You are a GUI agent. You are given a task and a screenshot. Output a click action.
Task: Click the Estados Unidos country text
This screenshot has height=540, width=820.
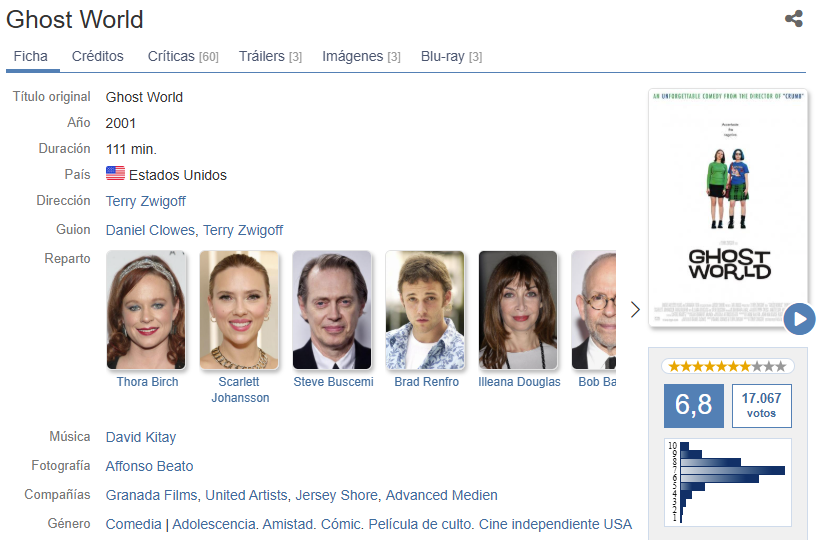point(178,175)
